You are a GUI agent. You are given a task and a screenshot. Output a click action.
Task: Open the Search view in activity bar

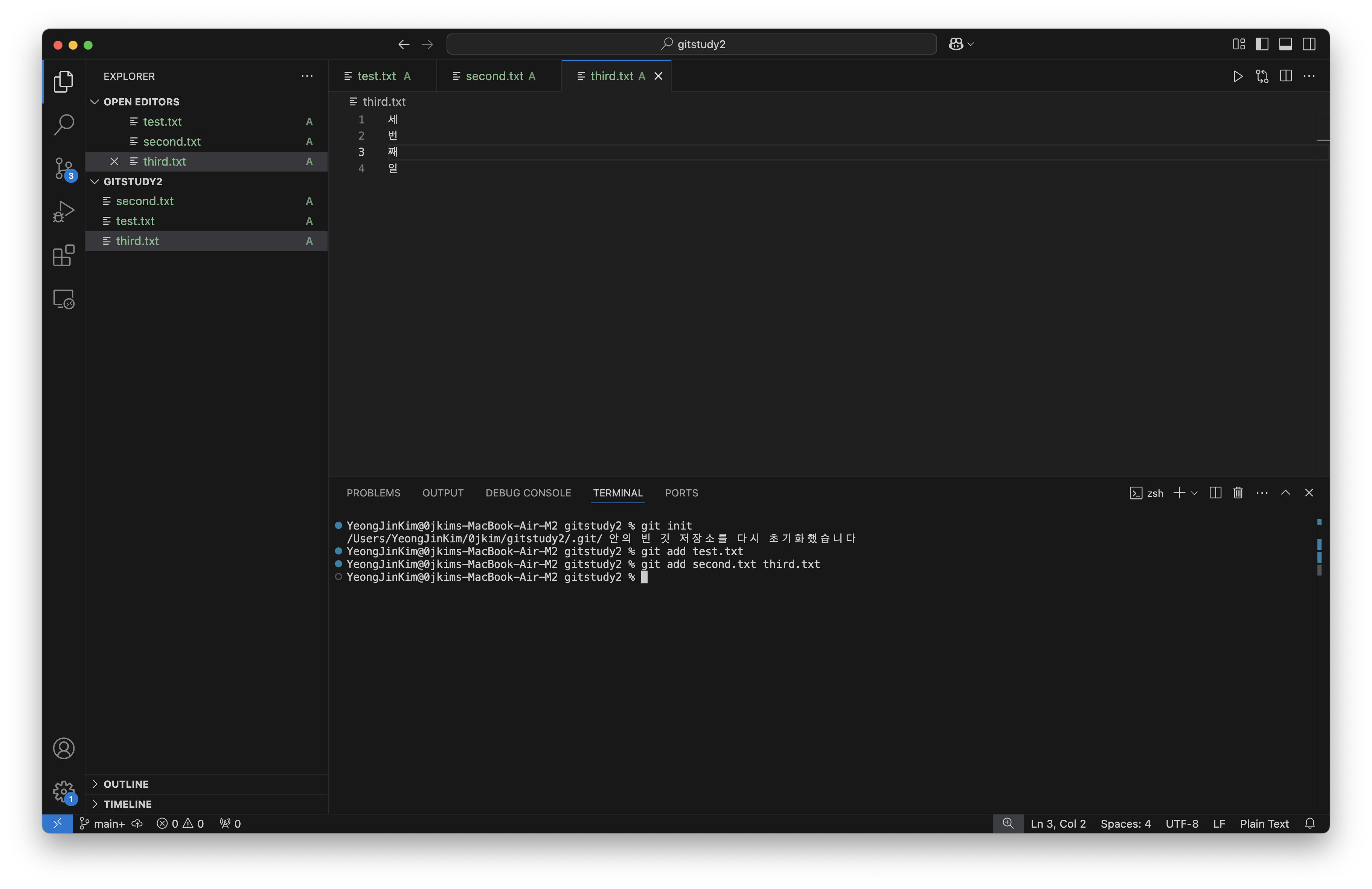tap(63, 125)
